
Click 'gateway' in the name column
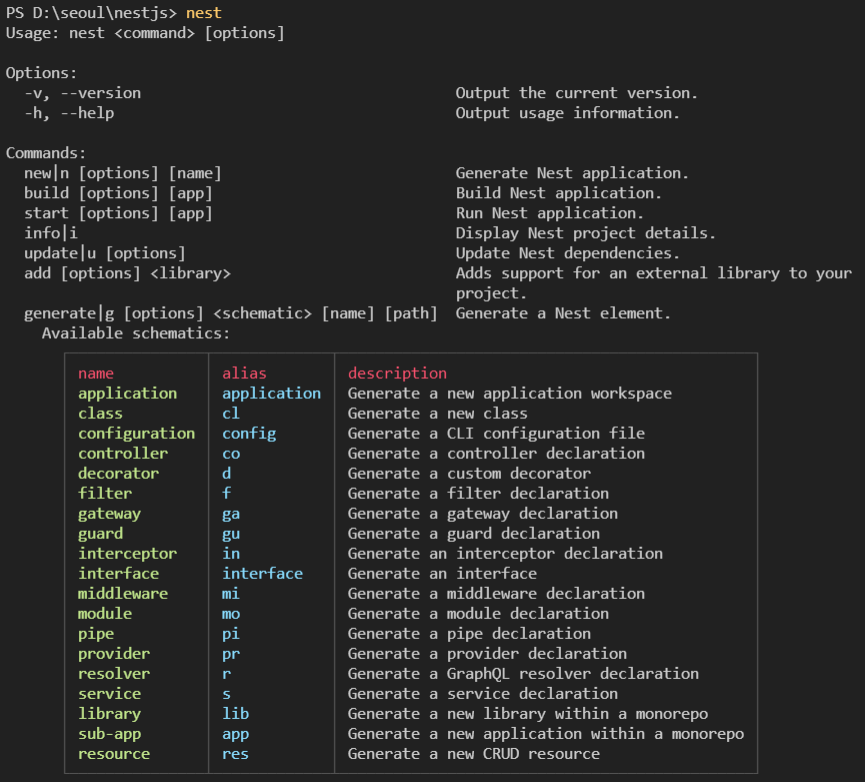coord(109,514)
